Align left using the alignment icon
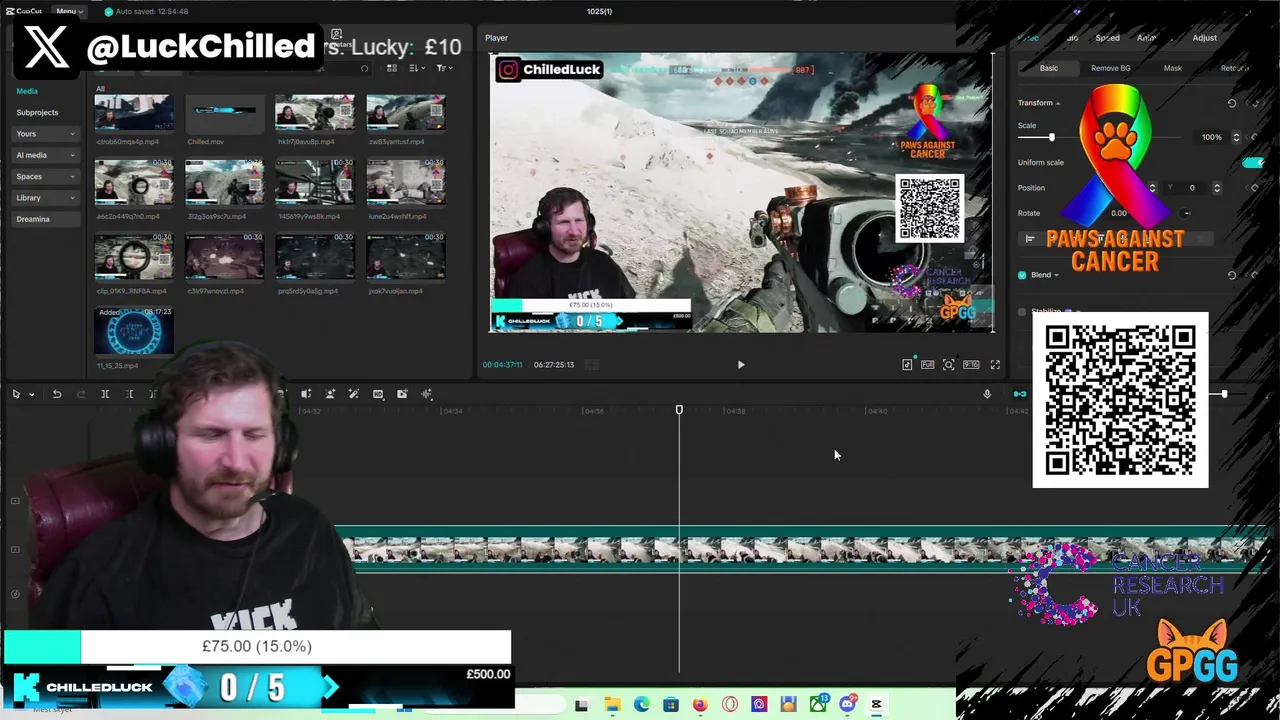This screenshot has width=1280, height=720. click(1030, 239)
